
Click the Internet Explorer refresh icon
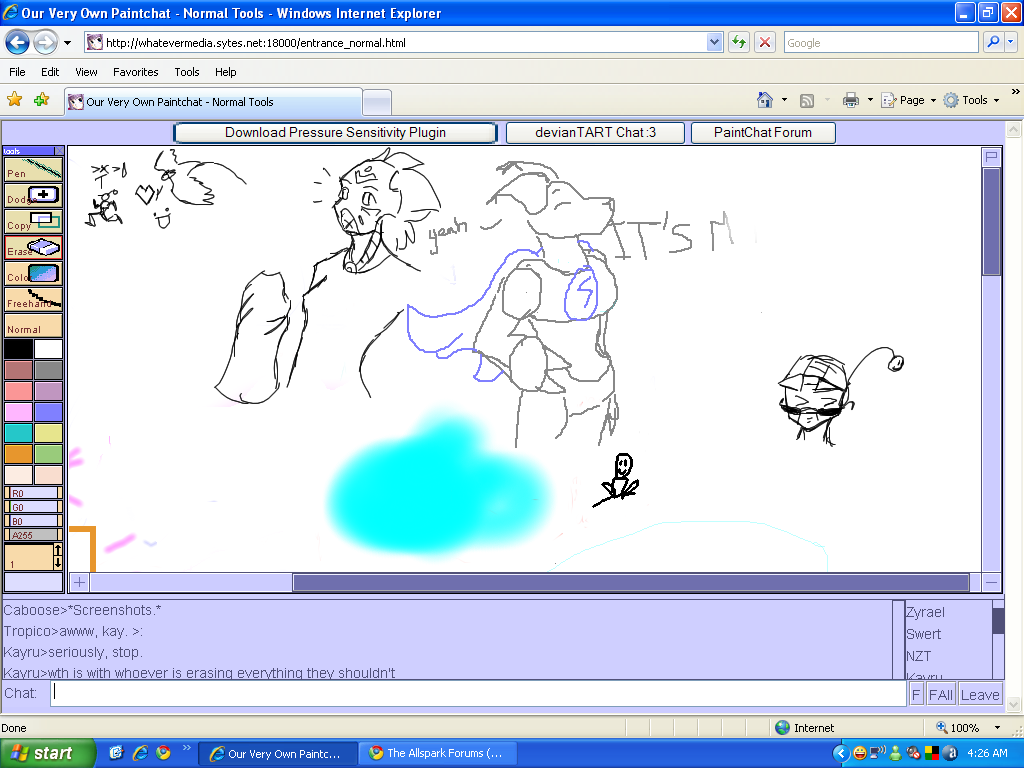tap(737, 42)
